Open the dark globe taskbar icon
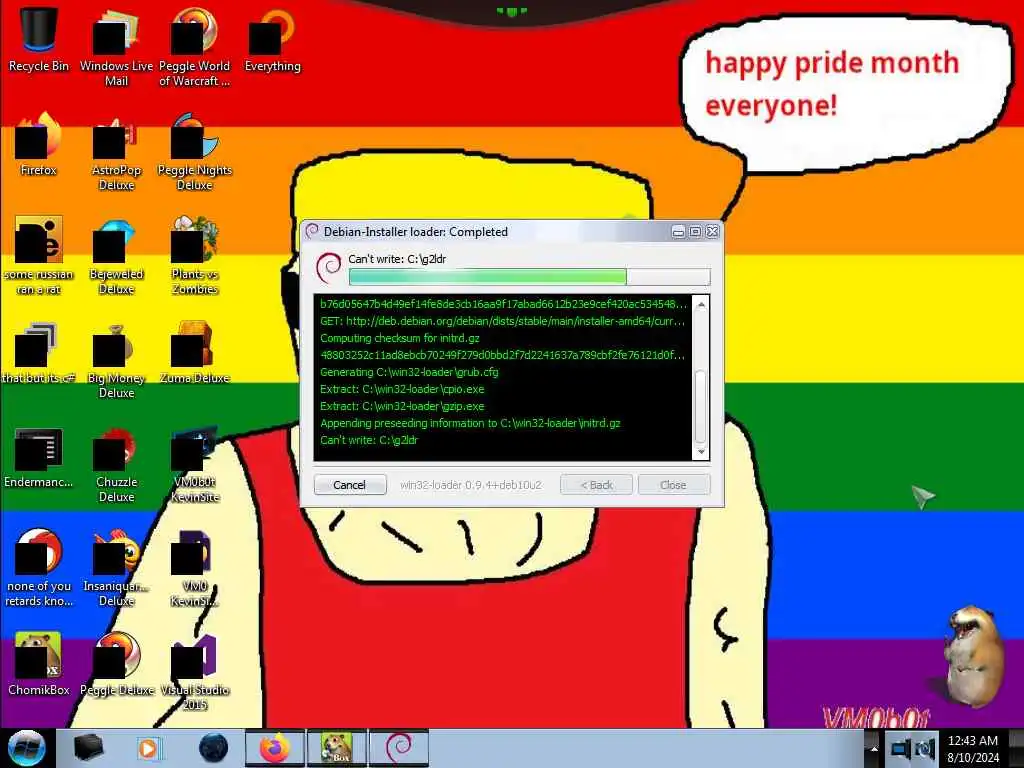The height and width of the screenshot is (768, 1024). (213, 748)
